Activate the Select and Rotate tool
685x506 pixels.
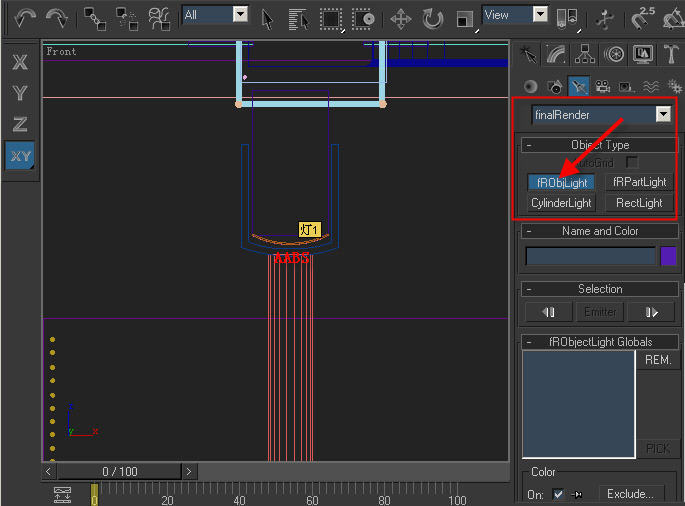(x=432, y=18)
